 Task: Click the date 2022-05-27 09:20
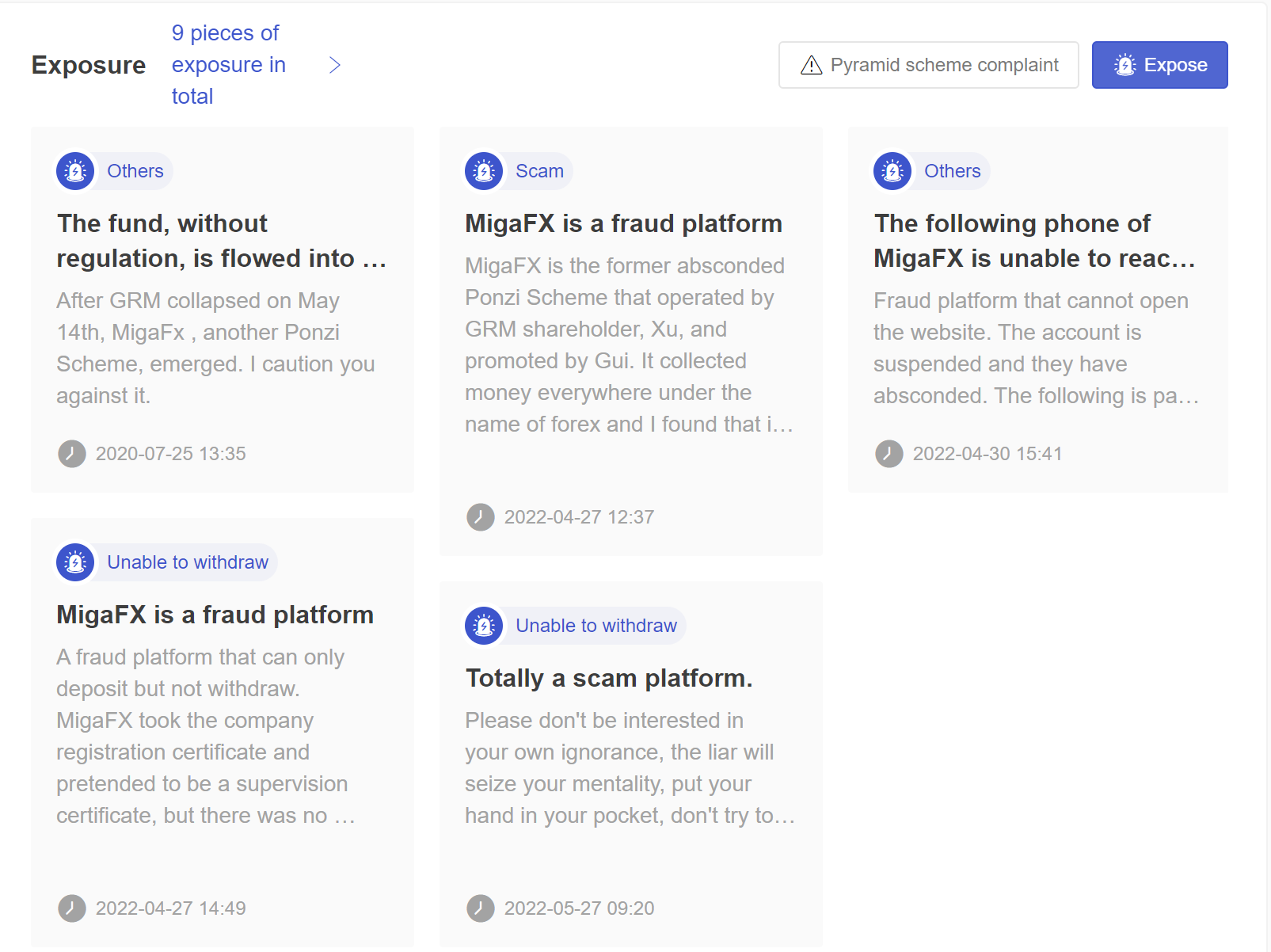pos(580,908)
